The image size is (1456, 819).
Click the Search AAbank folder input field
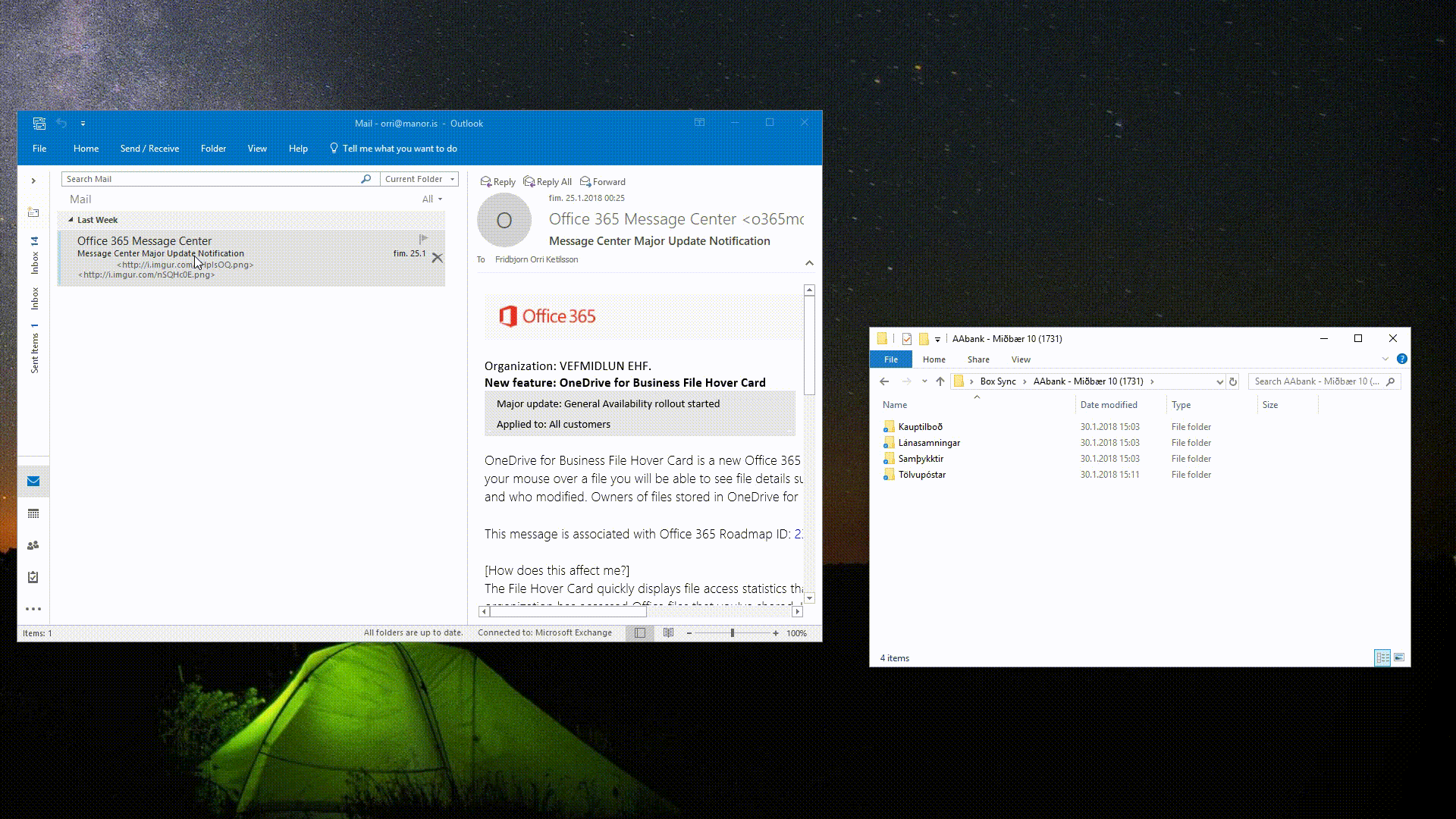click(1316, 381)
